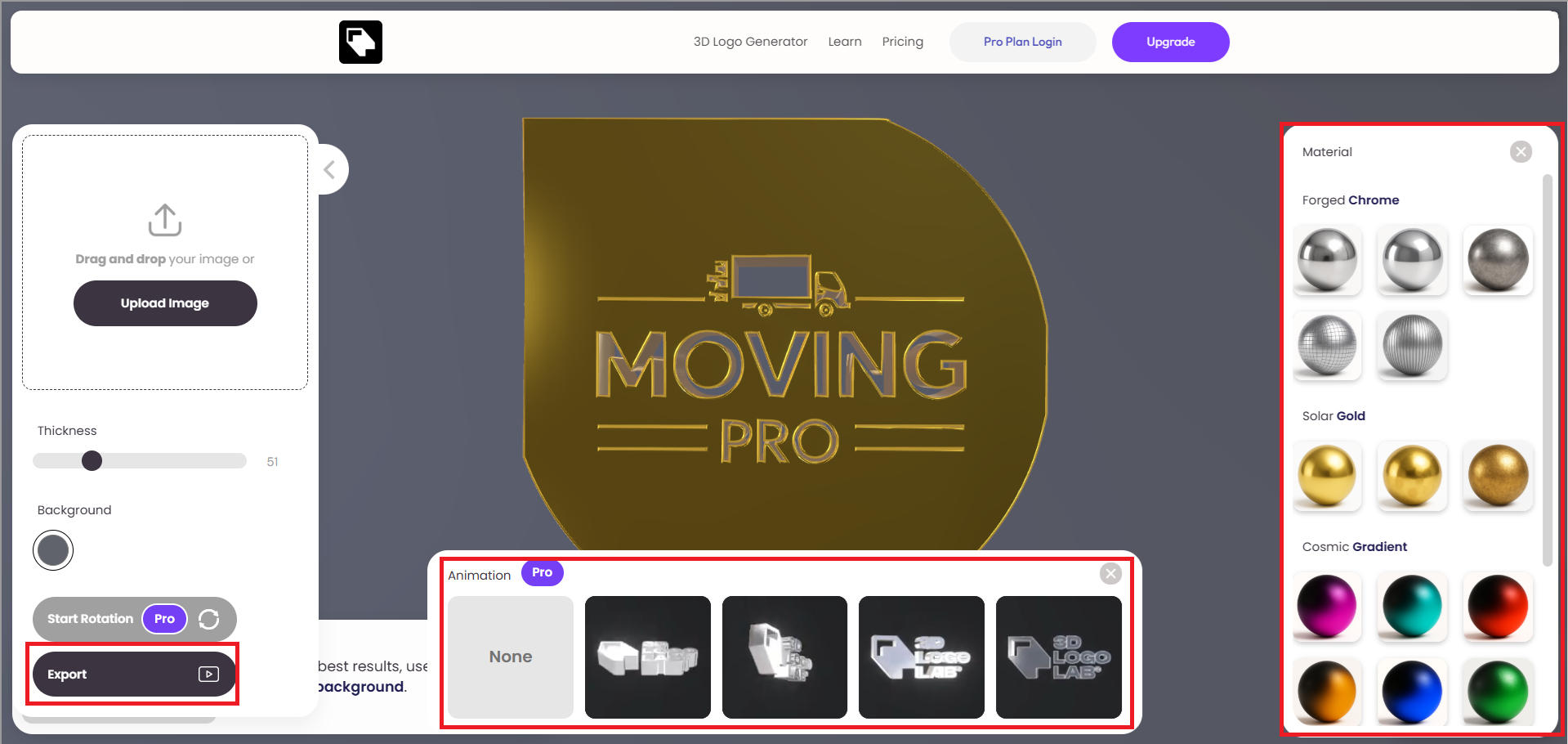Select the green gradient material sphere

click(1498, 692)
